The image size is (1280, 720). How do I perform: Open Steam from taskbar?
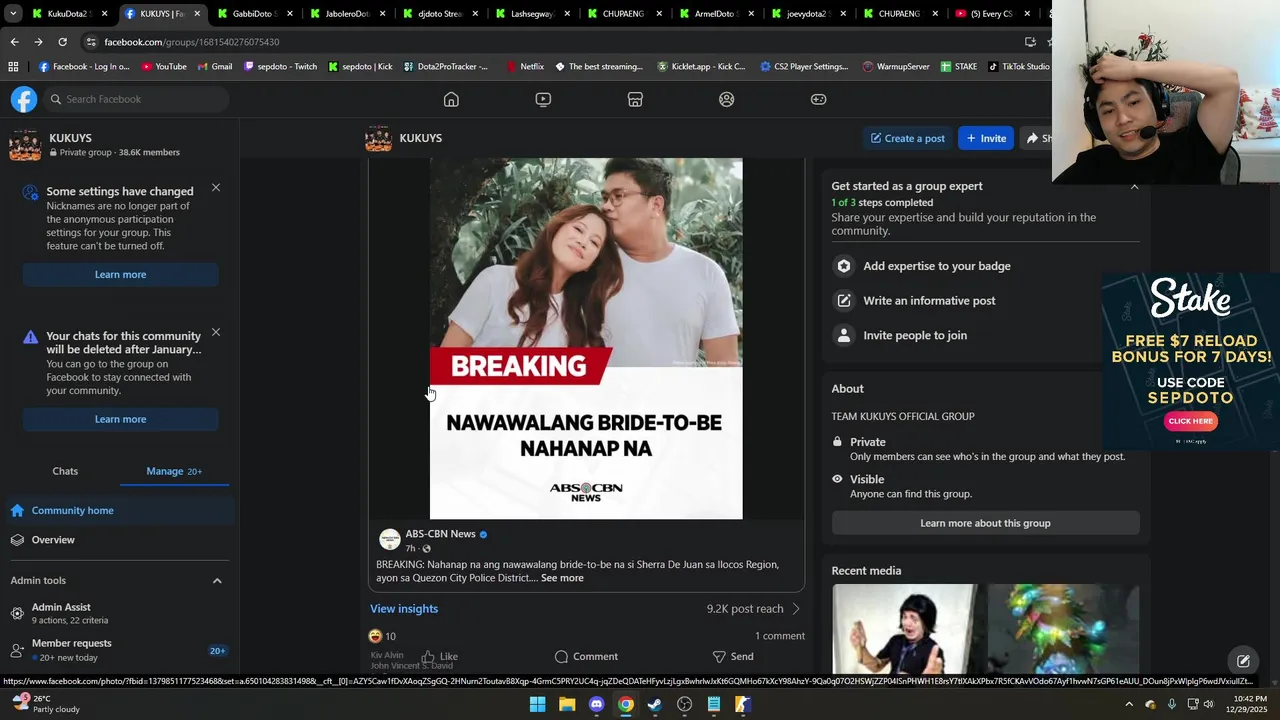[x=655, y=704]
